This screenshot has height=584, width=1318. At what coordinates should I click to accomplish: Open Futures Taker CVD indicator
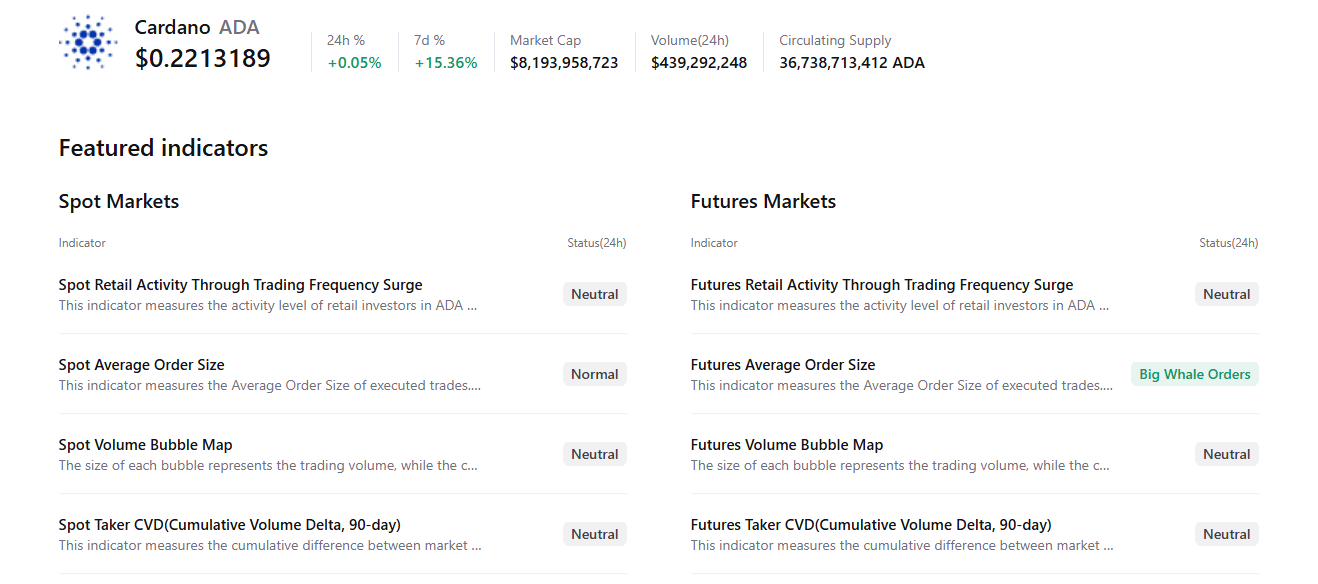[871, 525]
